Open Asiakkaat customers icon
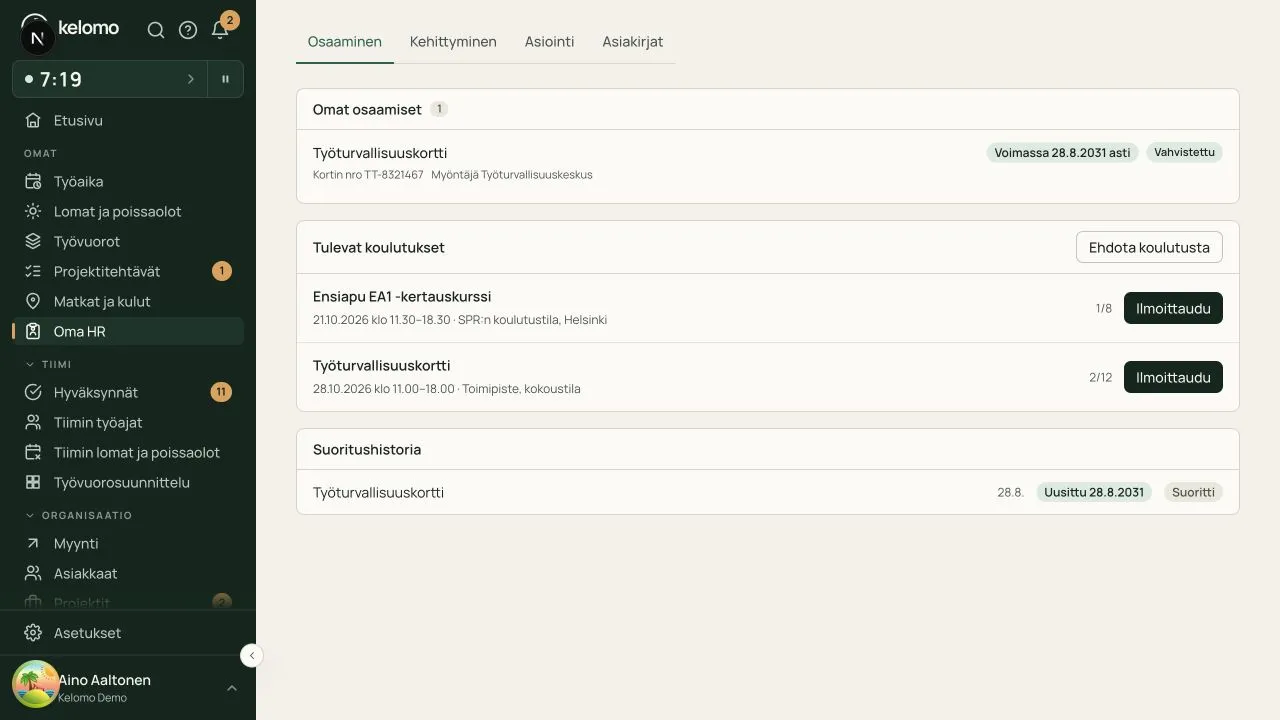Viewport: 1280px width, 720px height. point(33,574)
